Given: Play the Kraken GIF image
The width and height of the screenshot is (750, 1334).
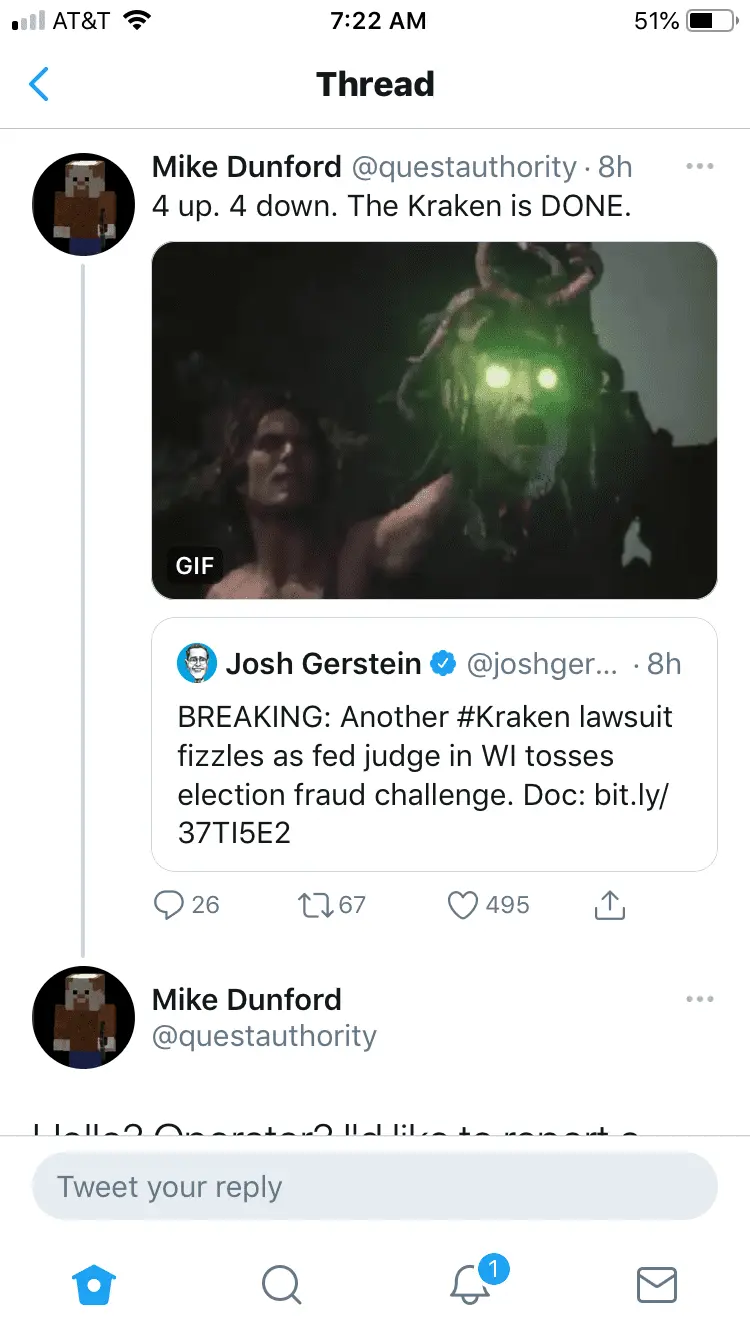Looking at the screenshot, I should tap(434, 420).
